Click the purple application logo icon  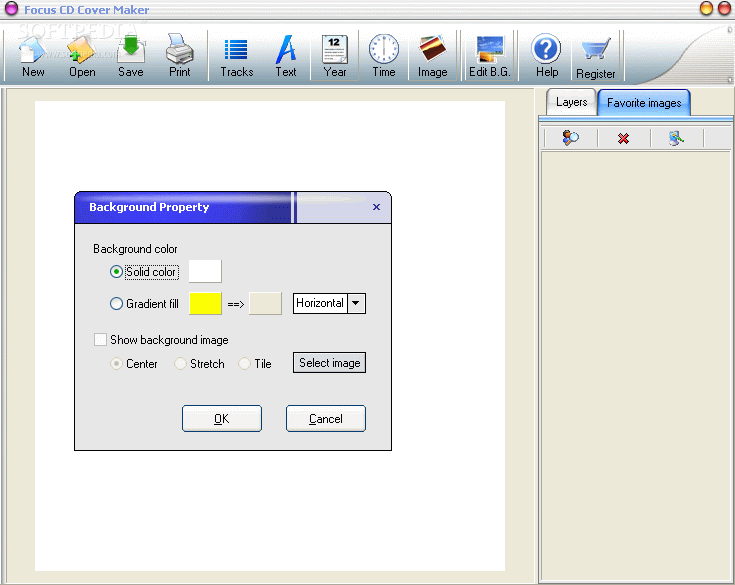click(x=11, y=8)
